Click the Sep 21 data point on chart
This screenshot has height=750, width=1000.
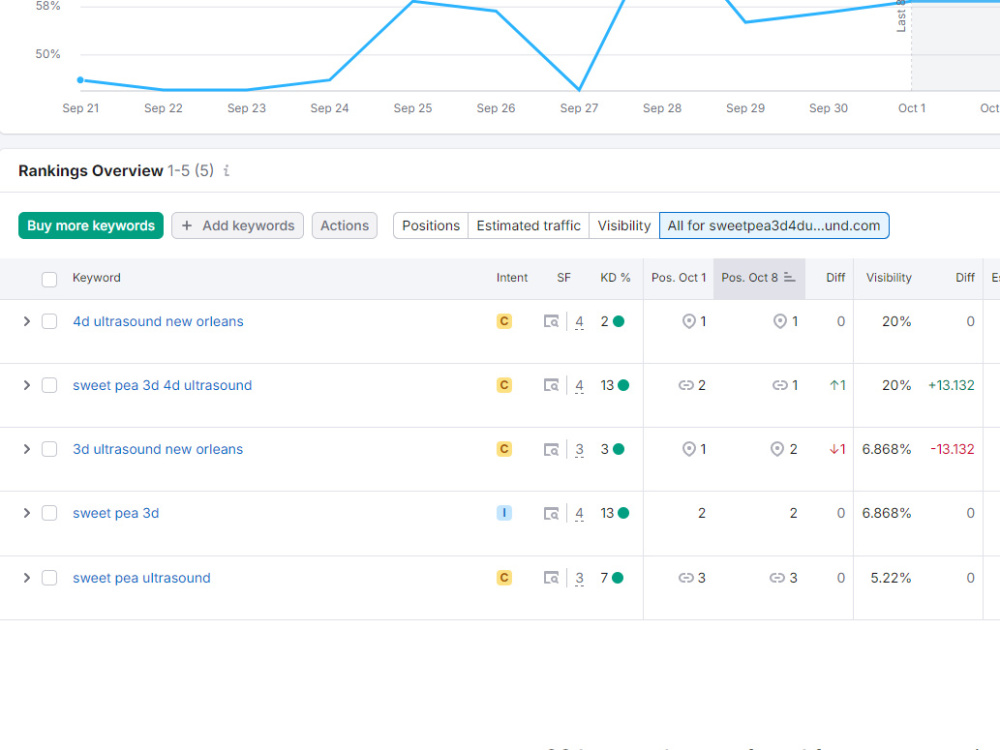[80, 80]
